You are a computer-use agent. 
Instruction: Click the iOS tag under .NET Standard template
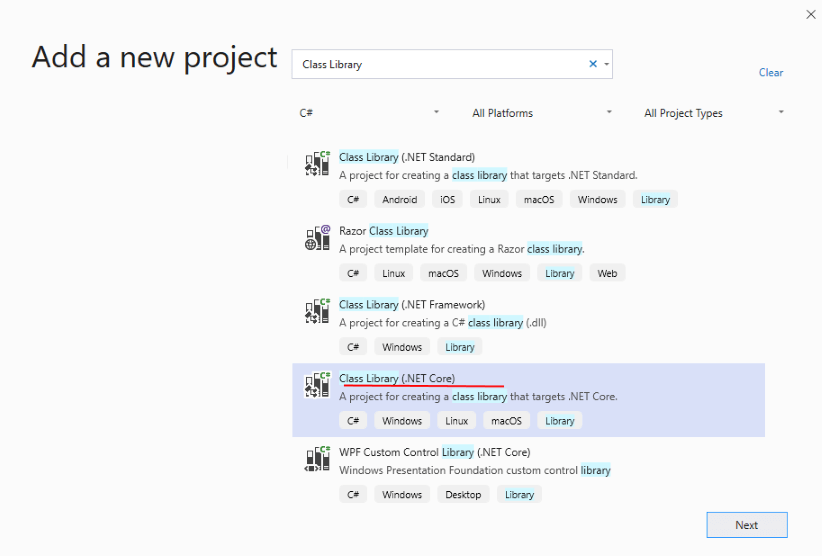(447, 200)
